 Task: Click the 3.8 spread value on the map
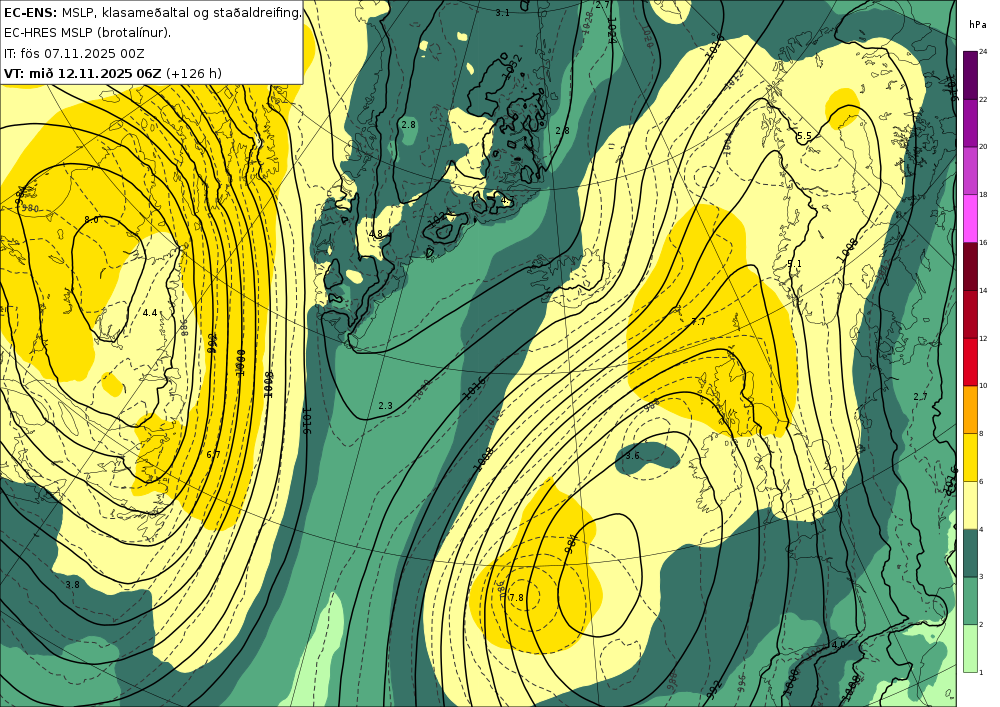[73, 585]
